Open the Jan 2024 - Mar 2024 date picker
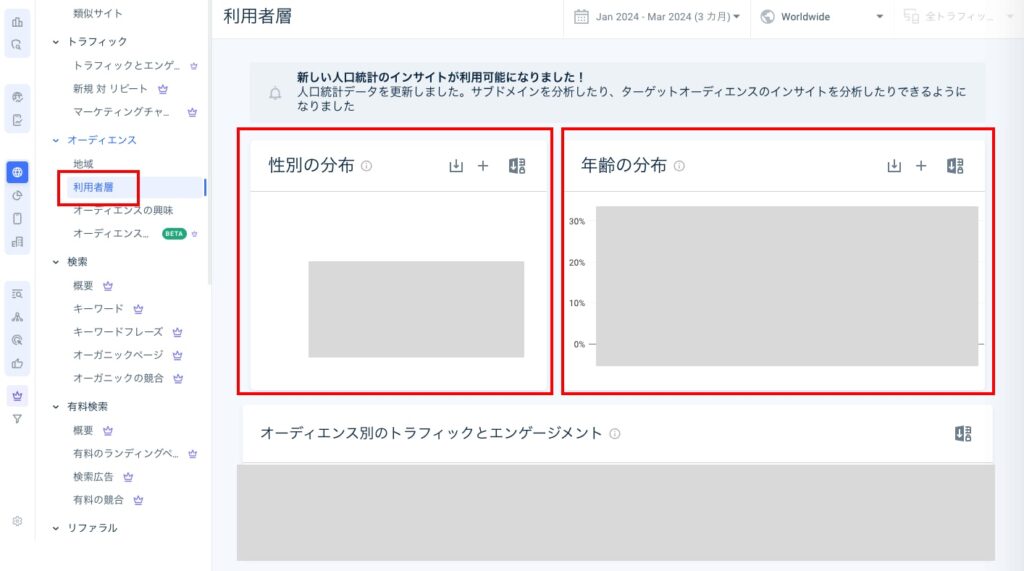The width and height of the screenshot is (1024, 571). (657, 17)
